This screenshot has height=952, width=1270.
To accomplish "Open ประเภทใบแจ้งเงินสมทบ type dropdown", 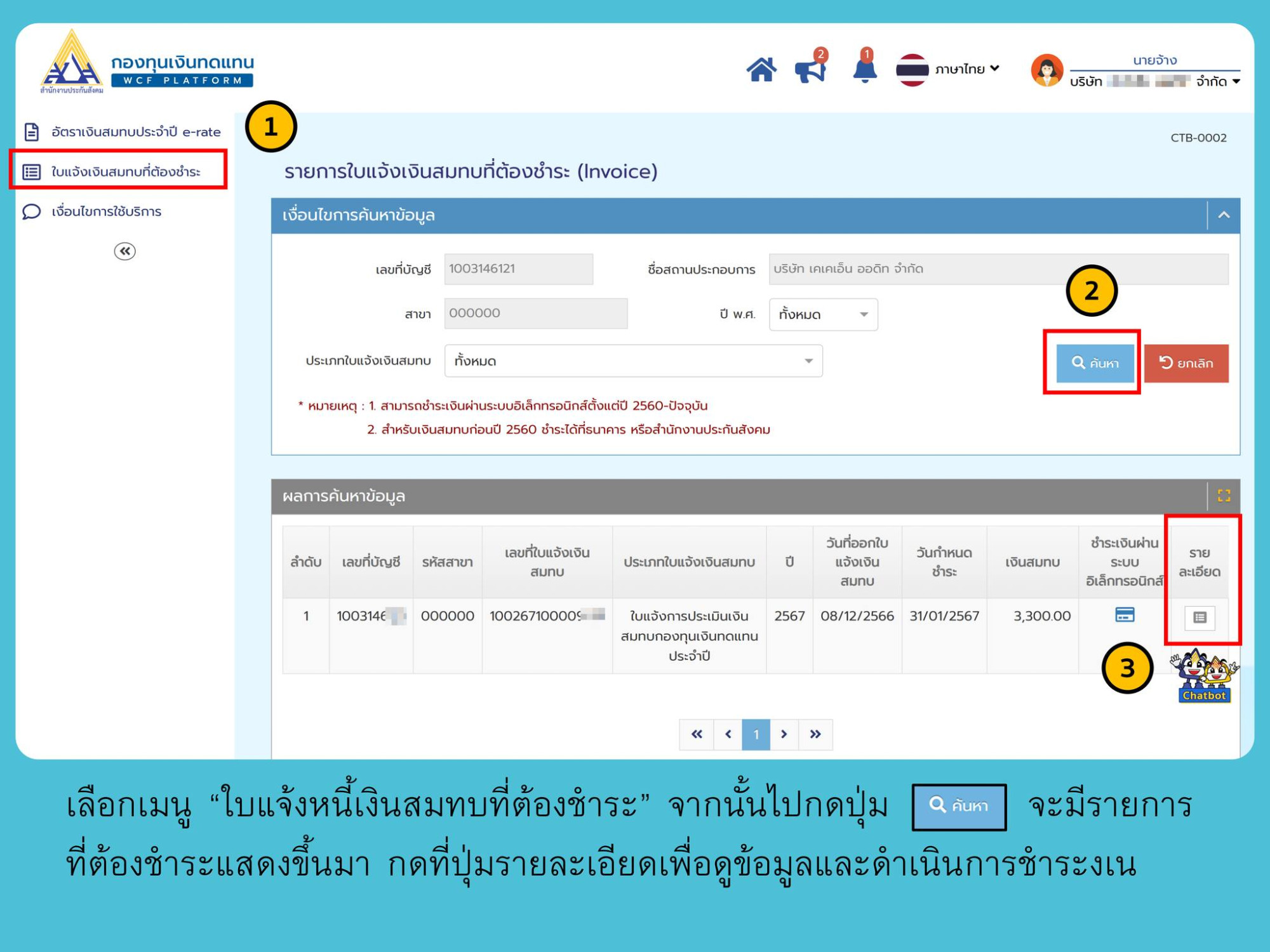I will [633, 361].
